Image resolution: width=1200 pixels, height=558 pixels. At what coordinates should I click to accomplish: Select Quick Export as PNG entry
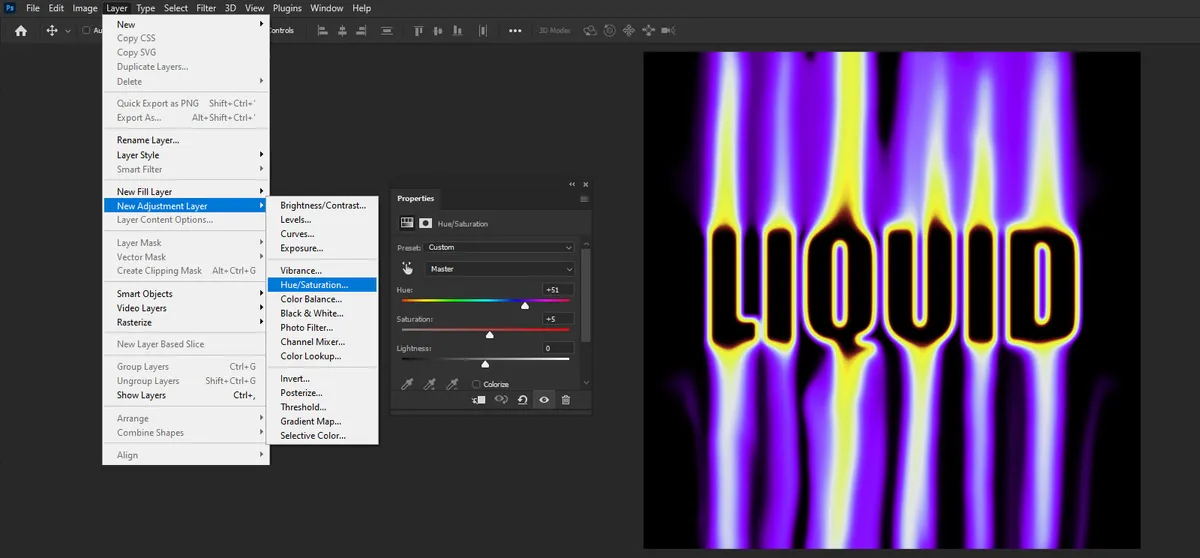pyautogui.click(x=186, y=103)
